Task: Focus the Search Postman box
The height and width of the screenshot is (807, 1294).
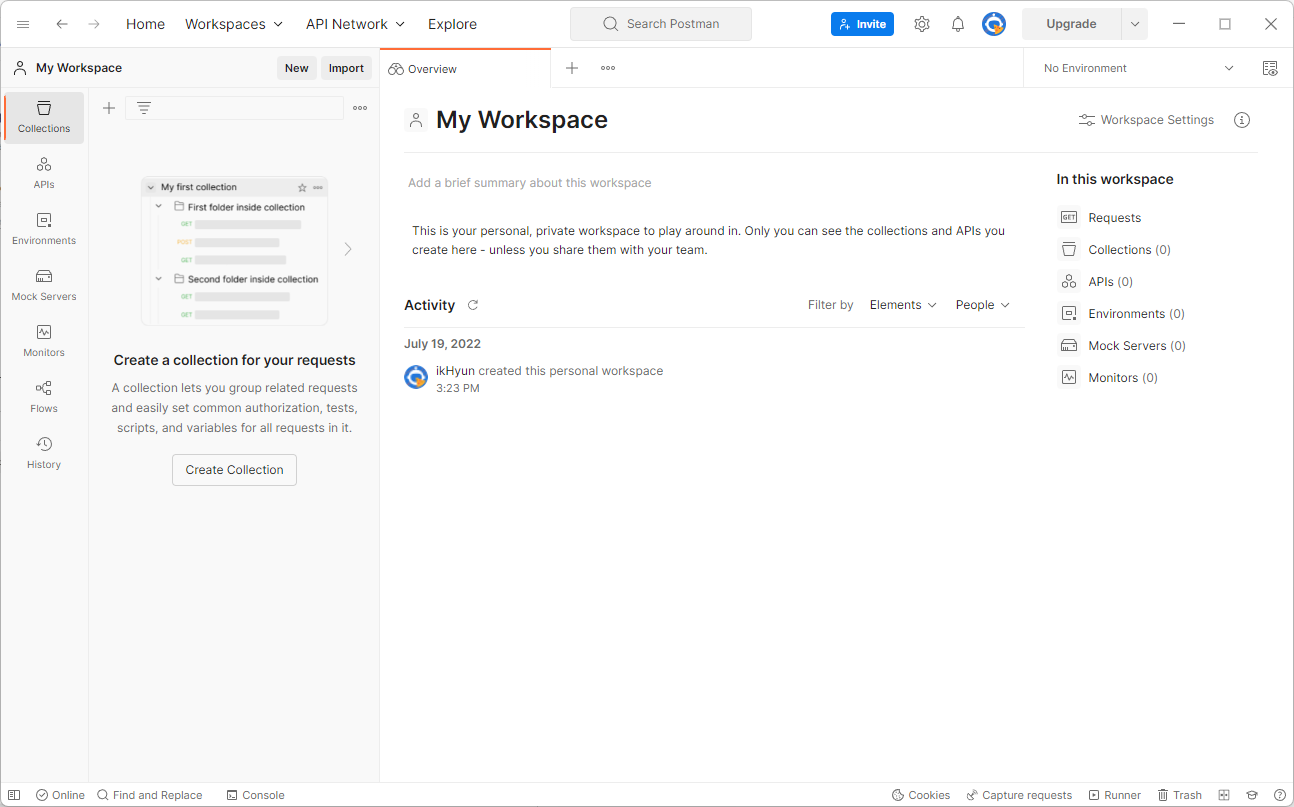Action: coord(661,24)
